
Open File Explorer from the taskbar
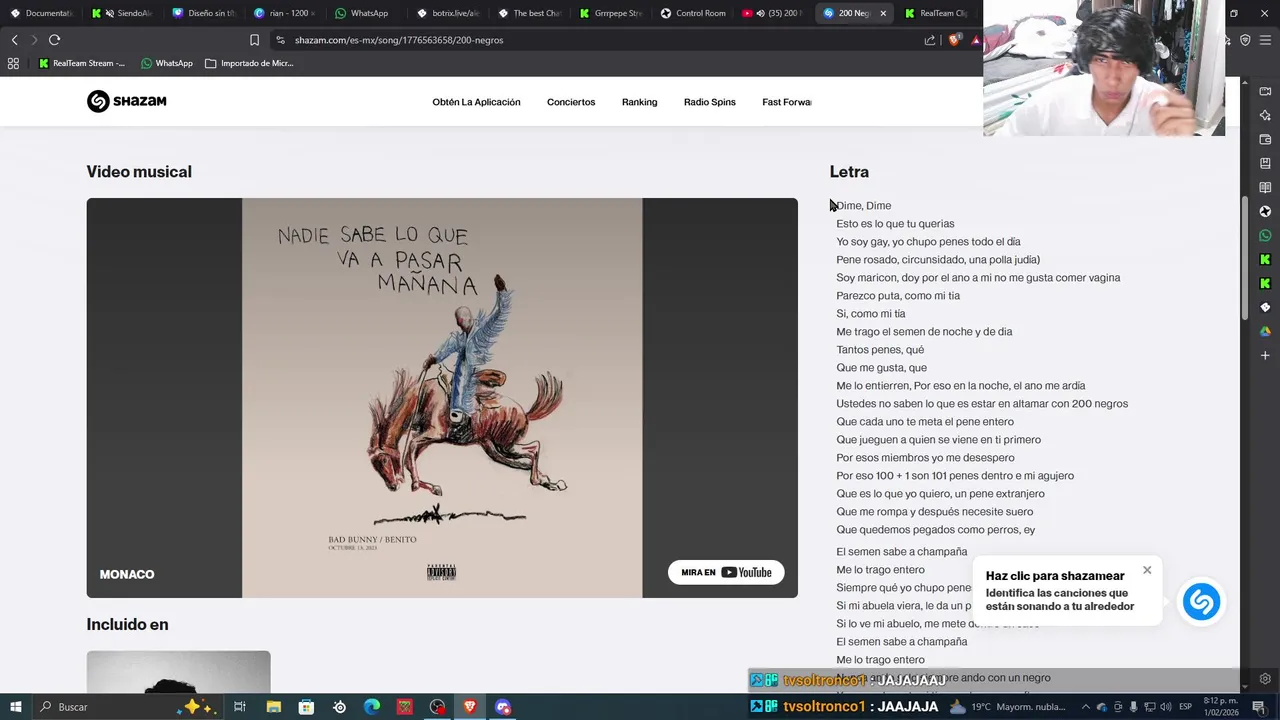click(273, 707)
